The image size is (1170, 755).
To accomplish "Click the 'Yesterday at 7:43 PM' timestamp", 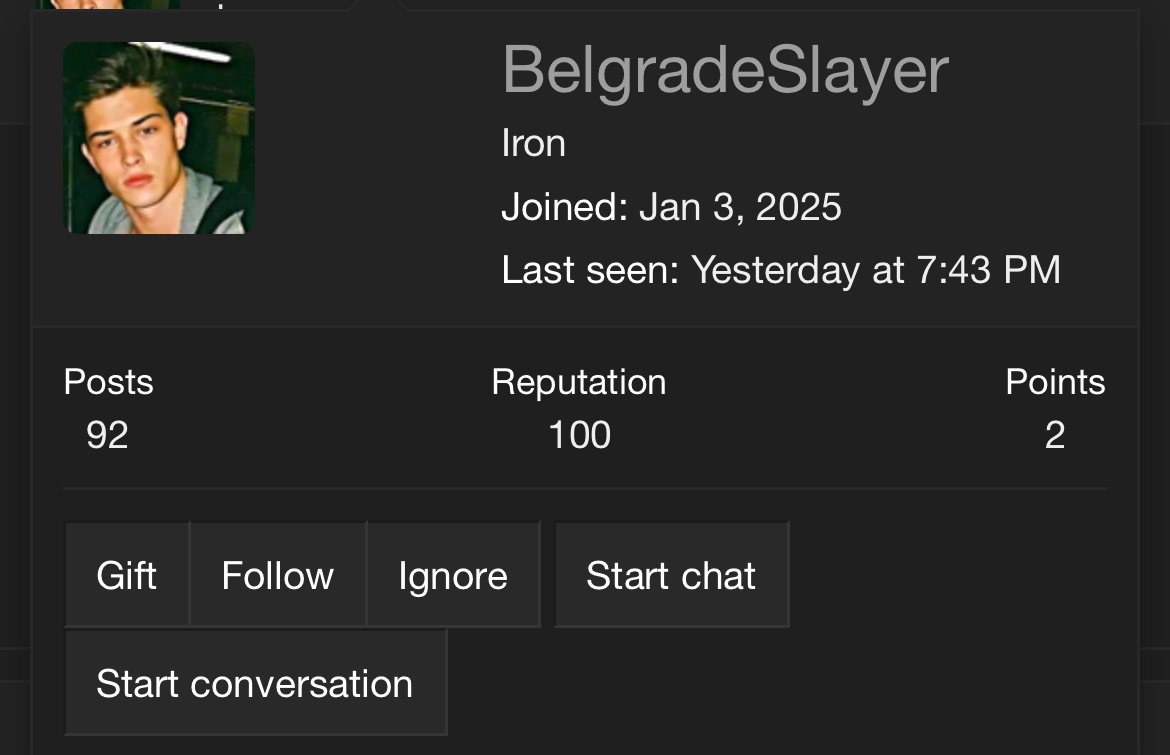I will coord(876,270).
